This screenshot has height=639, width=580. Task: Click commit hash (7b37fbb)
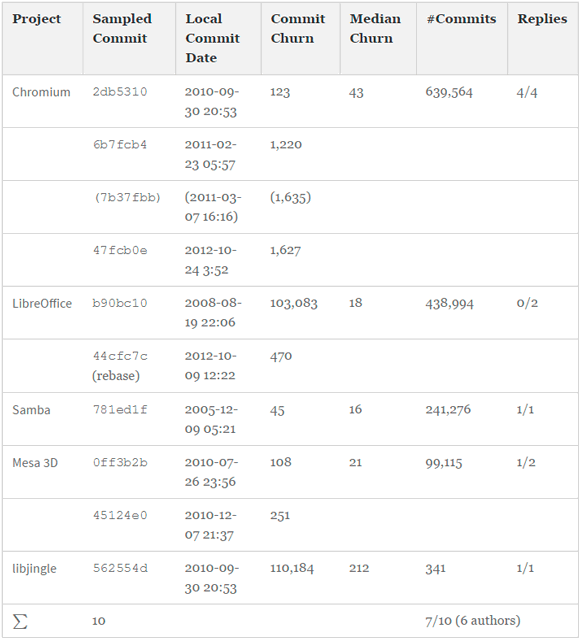(x=127, y=198)
